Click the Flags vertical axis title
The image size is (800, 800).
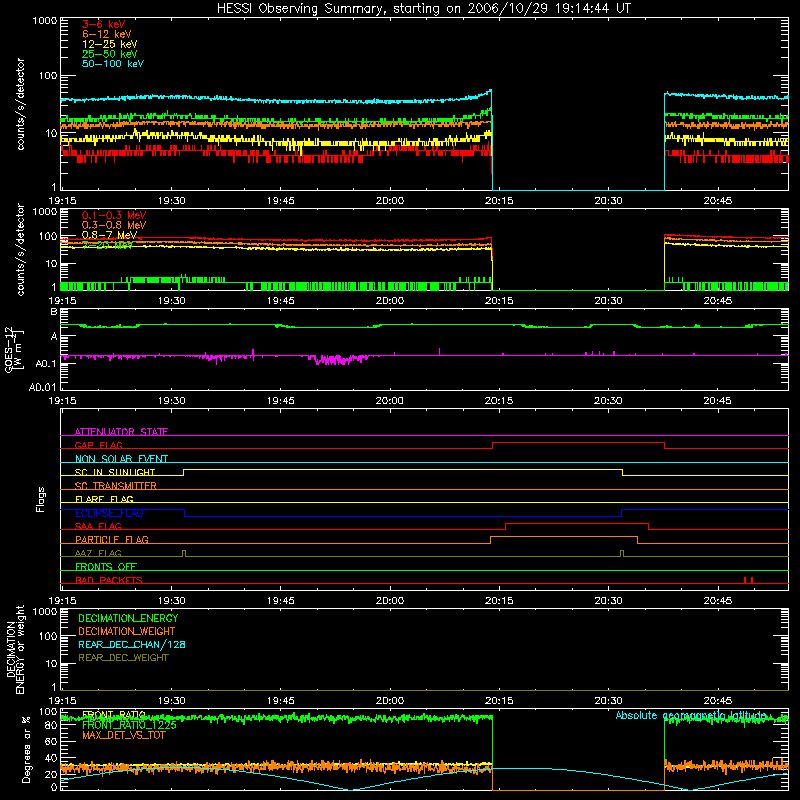click(41, 499)
